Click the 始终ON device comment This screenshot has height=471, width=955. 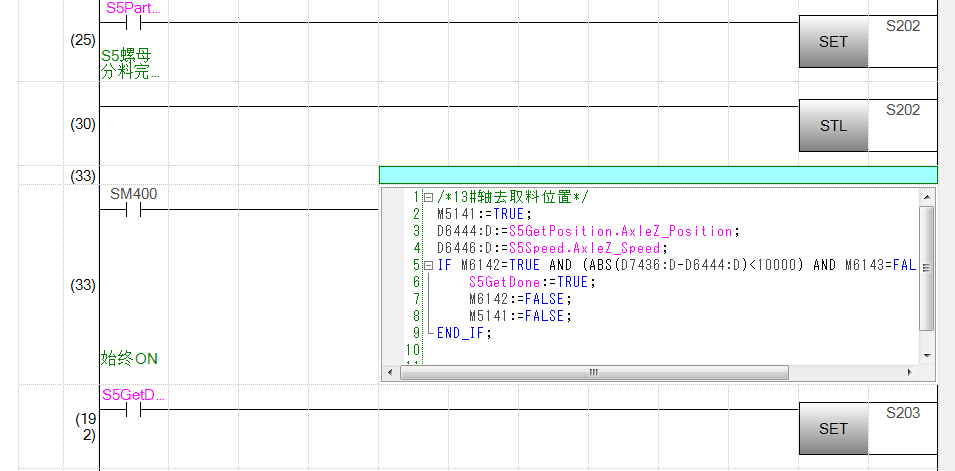(x=129, y=358)
